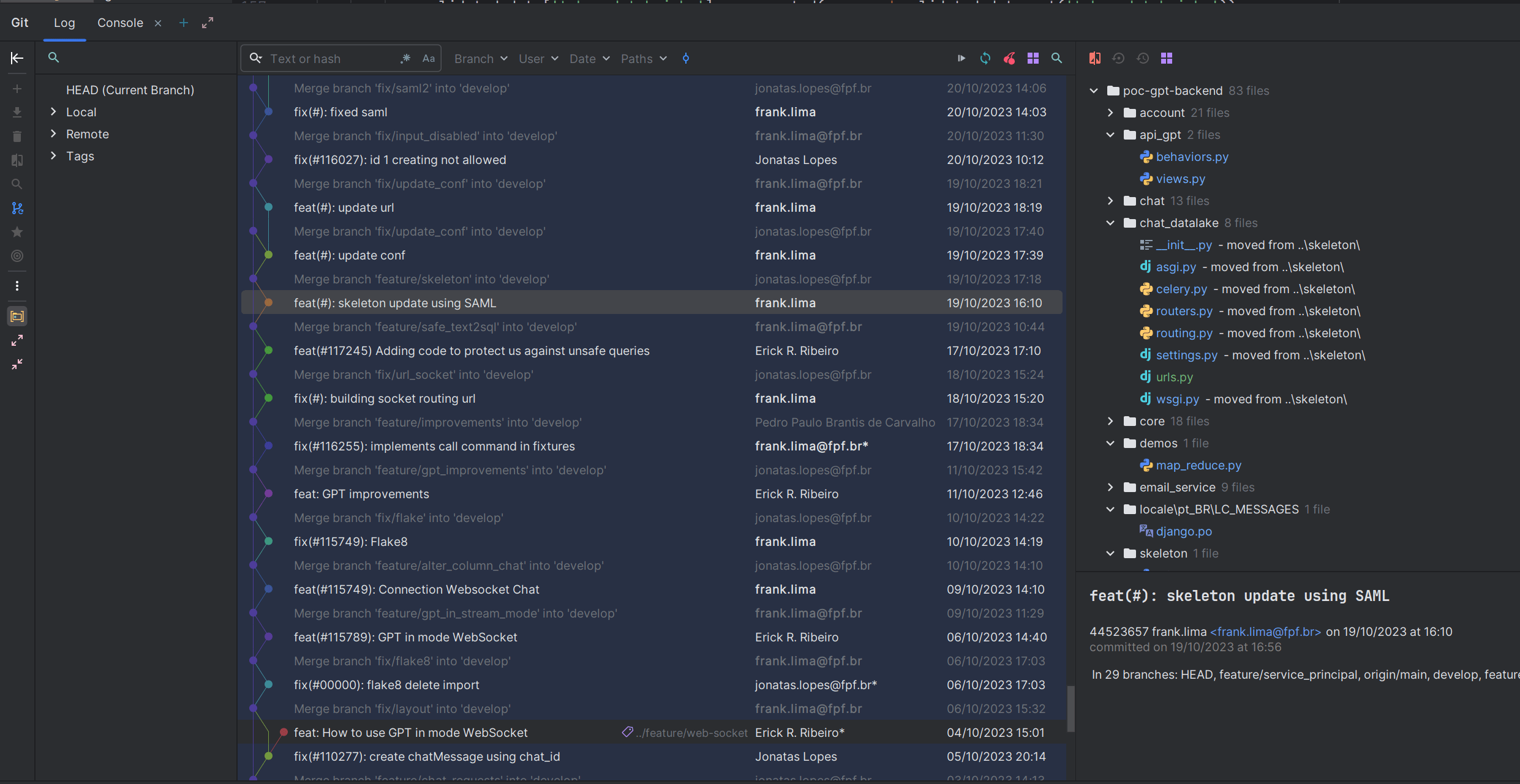Screen dimensions: 1520x784
Task: Toggle group by directory in left sidebar
Action: click(x=17, y=316)
